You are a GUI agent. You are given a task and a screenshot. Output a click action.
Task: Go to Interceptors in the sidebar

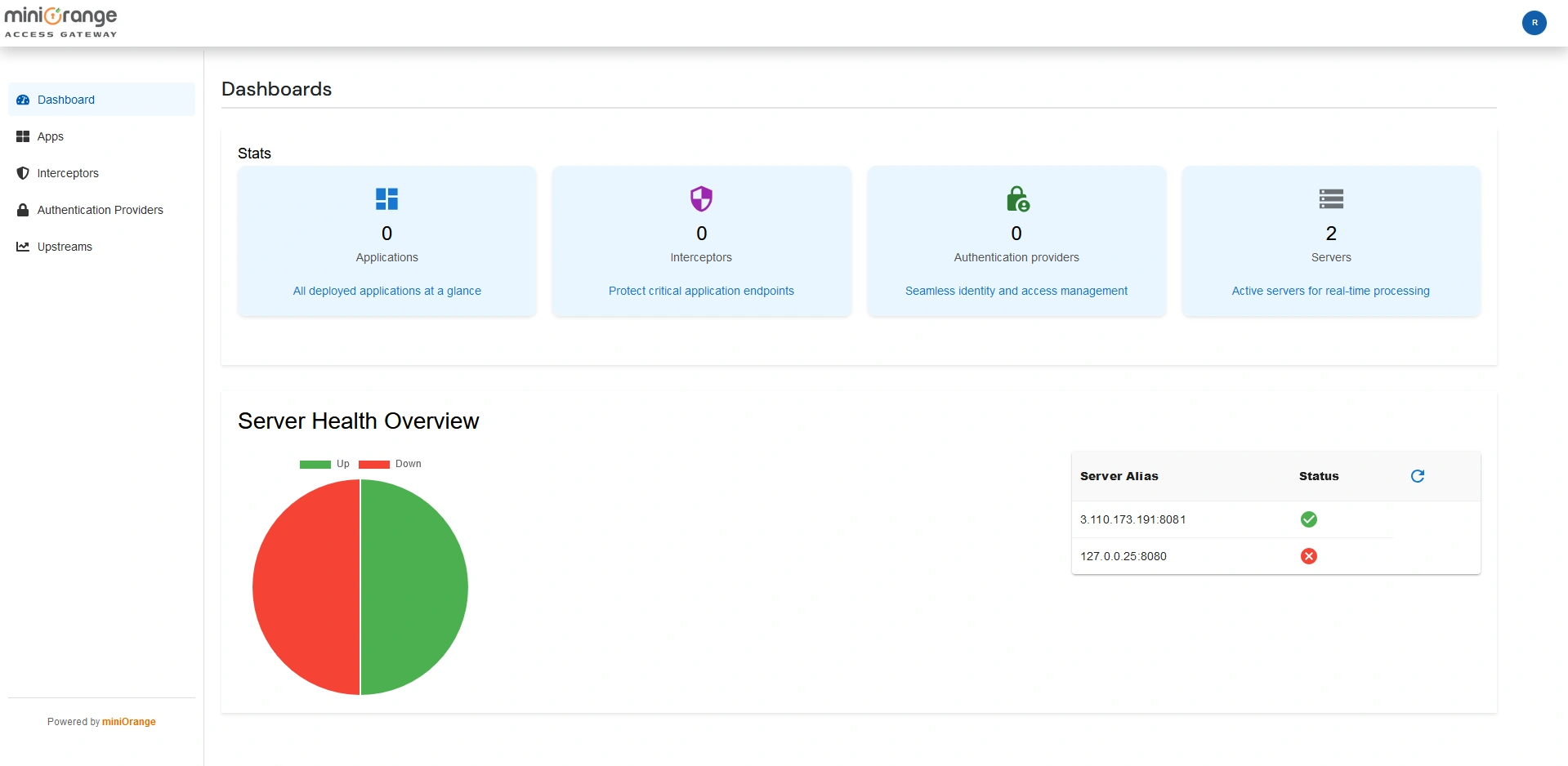pos(101,173)
